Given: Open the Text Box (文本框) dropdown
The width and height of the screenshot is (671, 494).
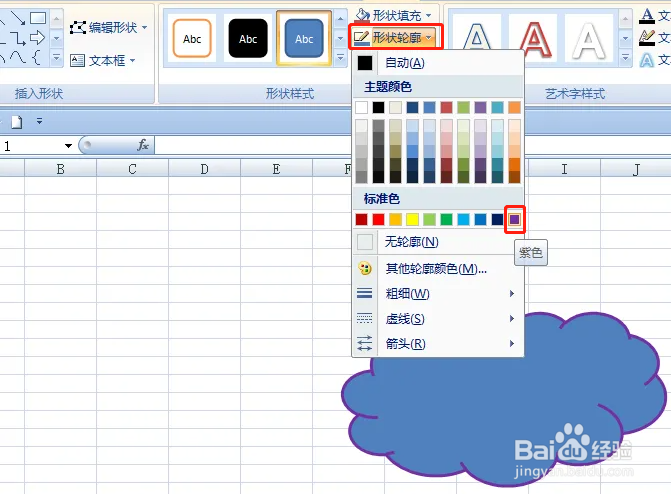Looking at the screenshot, I should [x=103, y=60].
